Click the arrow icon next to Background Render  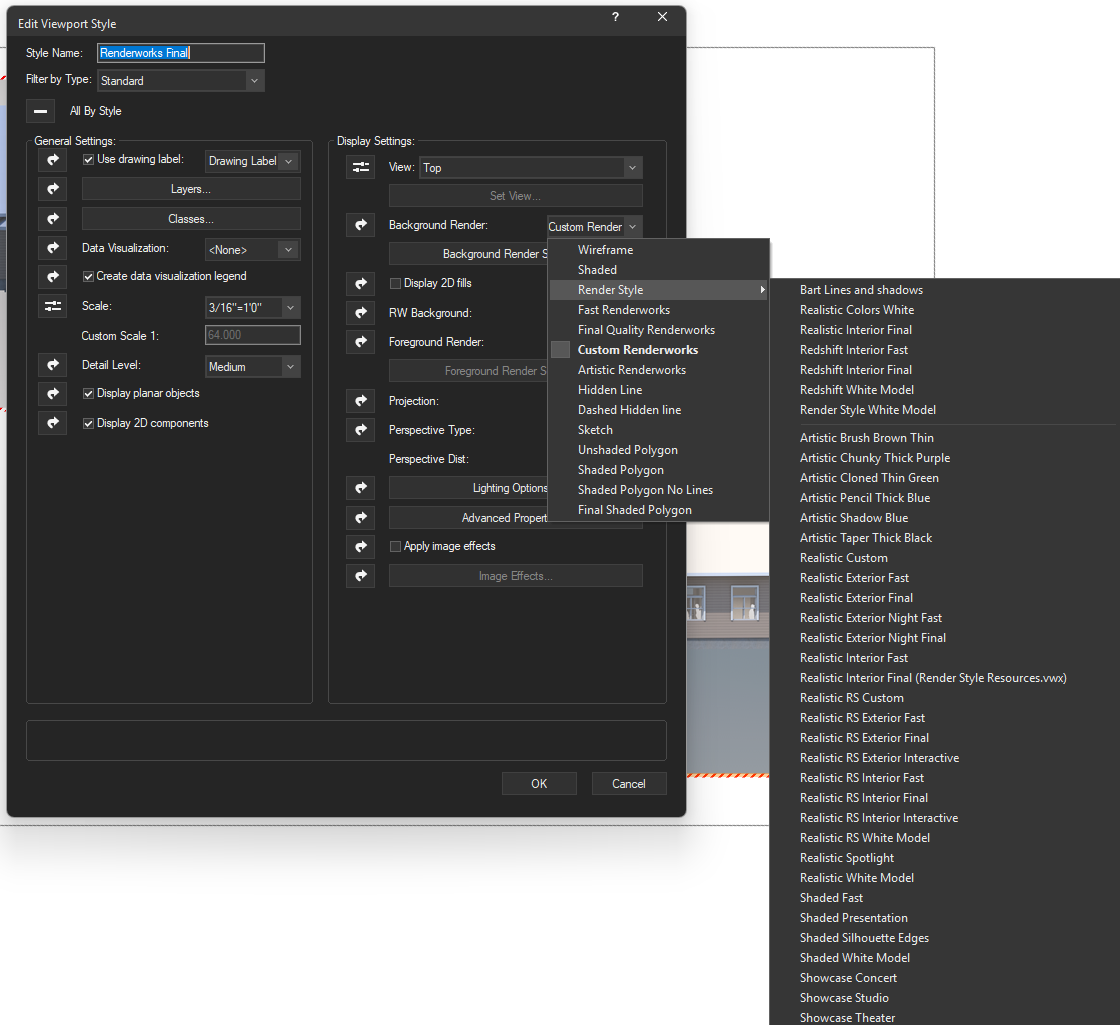click(361, 226)
